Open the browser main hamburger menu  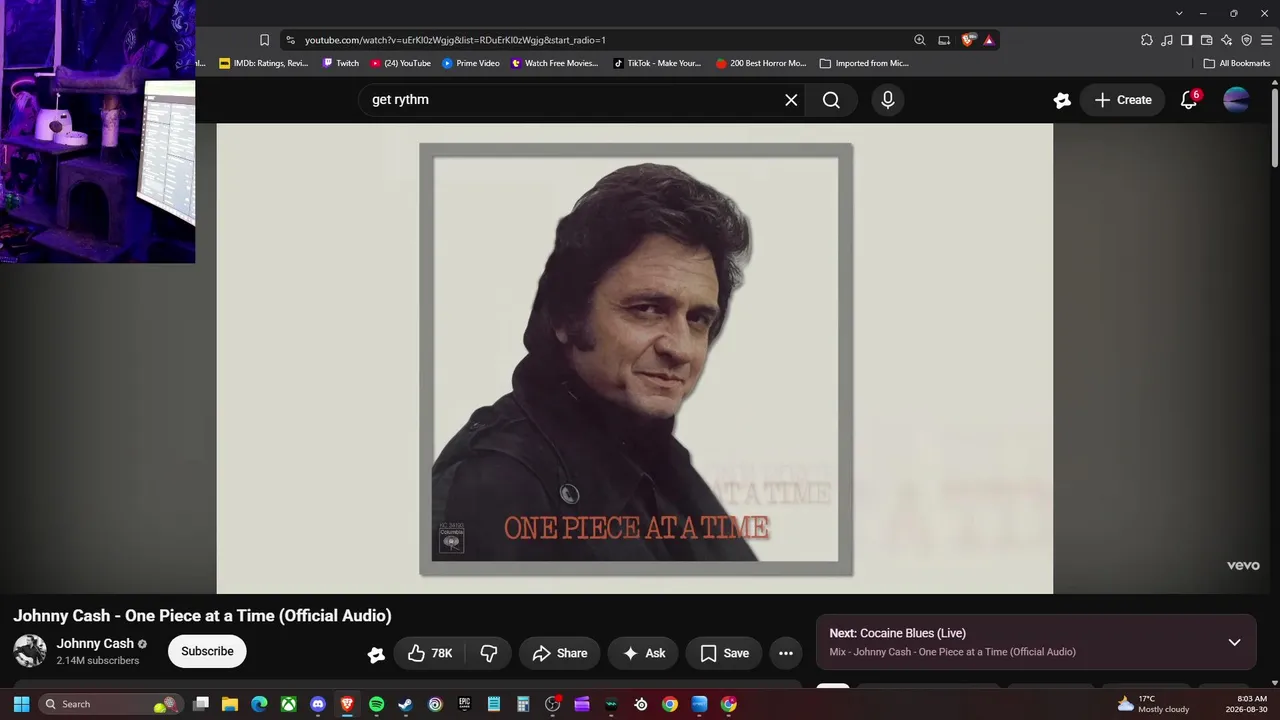tap(1267, 40)
